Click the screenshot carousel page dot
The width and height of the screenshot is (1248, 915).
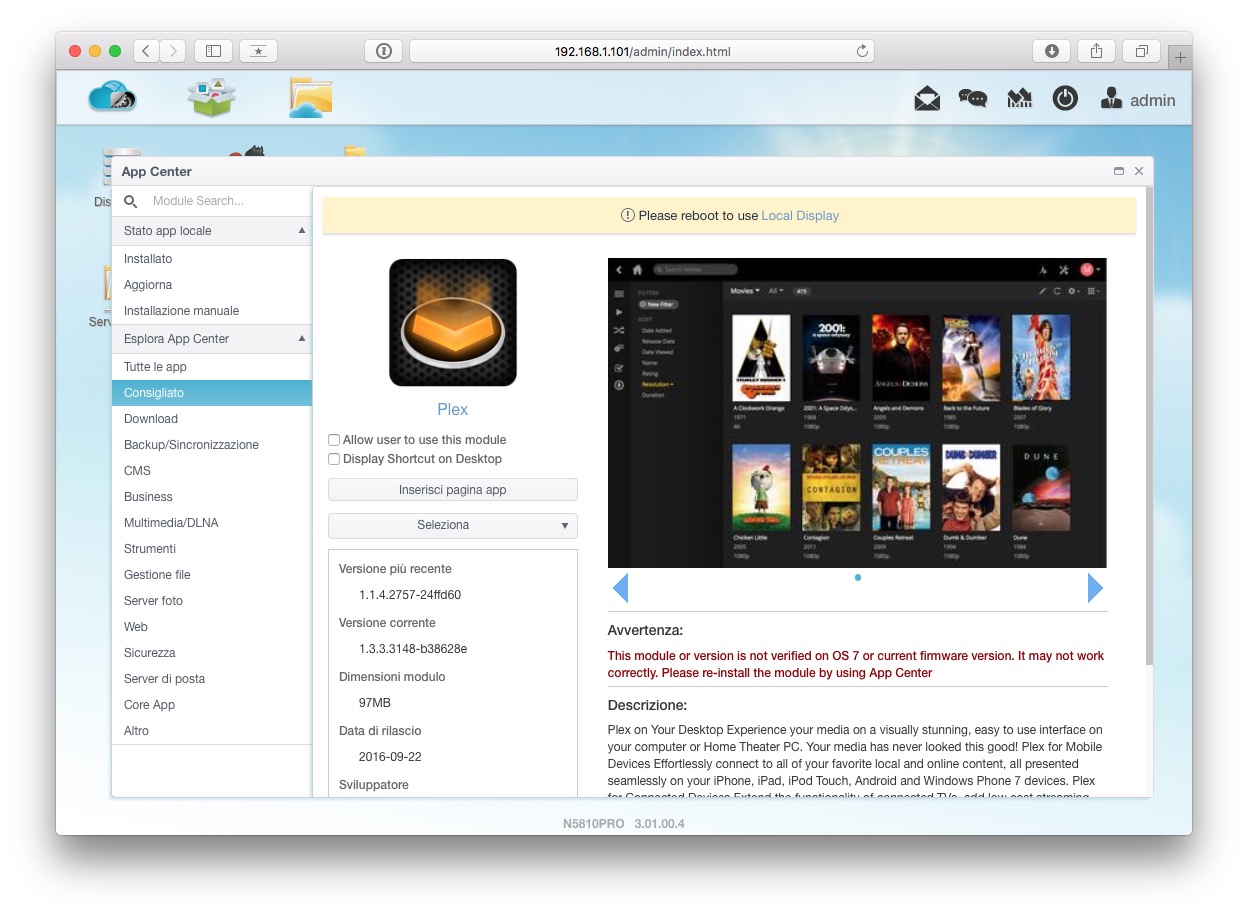click(x=858, y=577)
